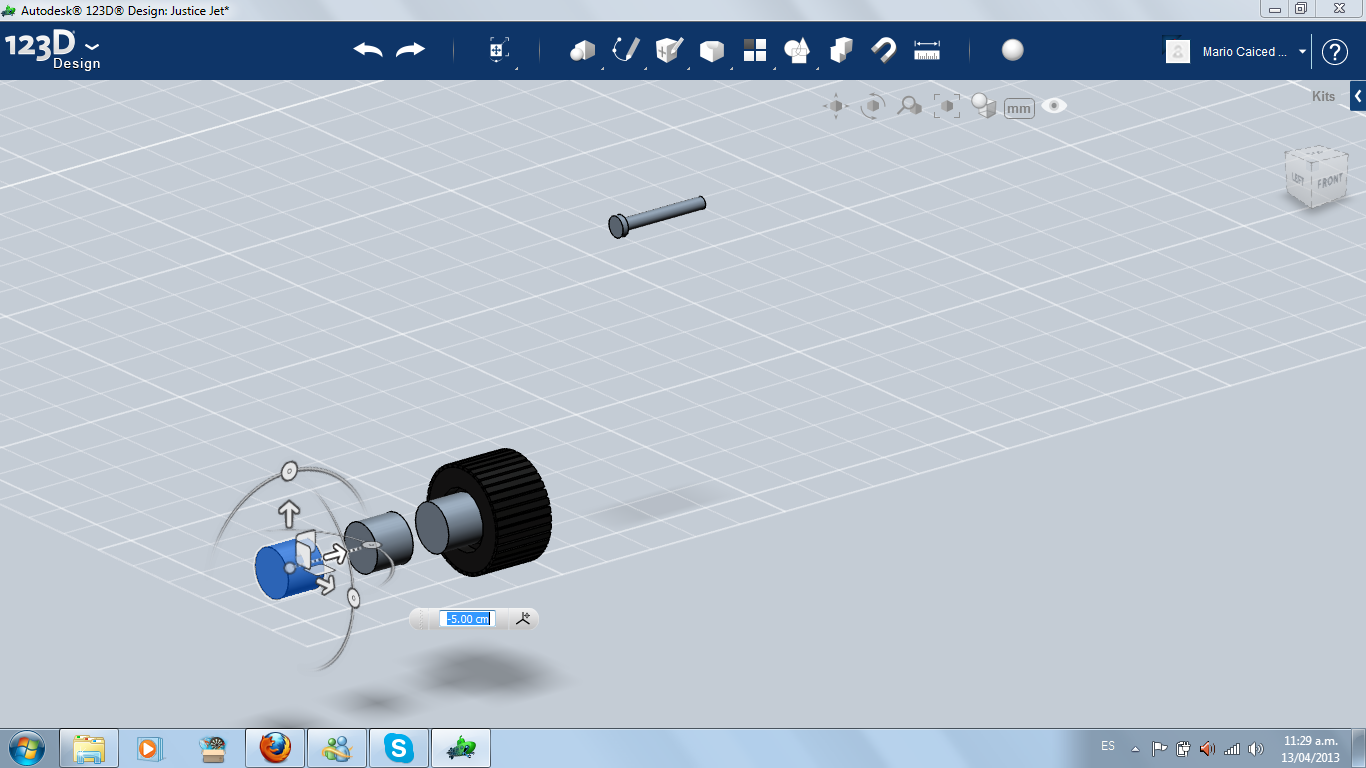Click the ES language indicator

click(1108, 746)
